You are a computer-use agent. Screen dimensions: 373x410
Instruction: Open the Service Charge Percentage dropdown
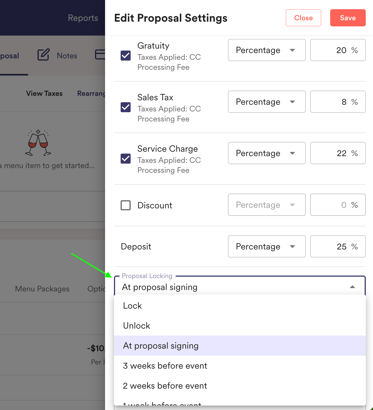[267, 153]
